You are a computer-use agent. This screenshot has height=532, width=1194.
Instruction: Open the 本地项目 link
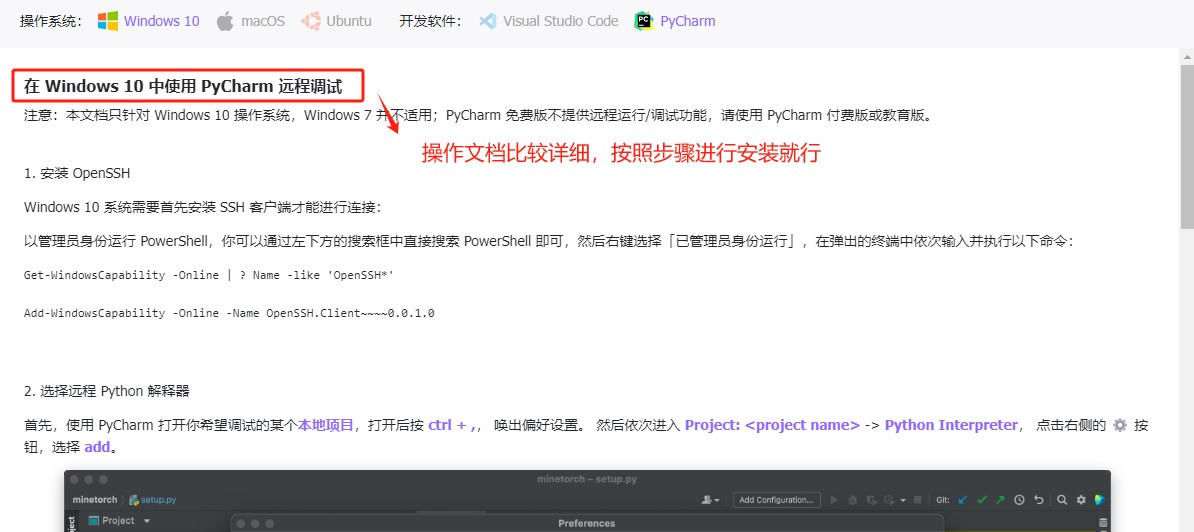(326, 425)
